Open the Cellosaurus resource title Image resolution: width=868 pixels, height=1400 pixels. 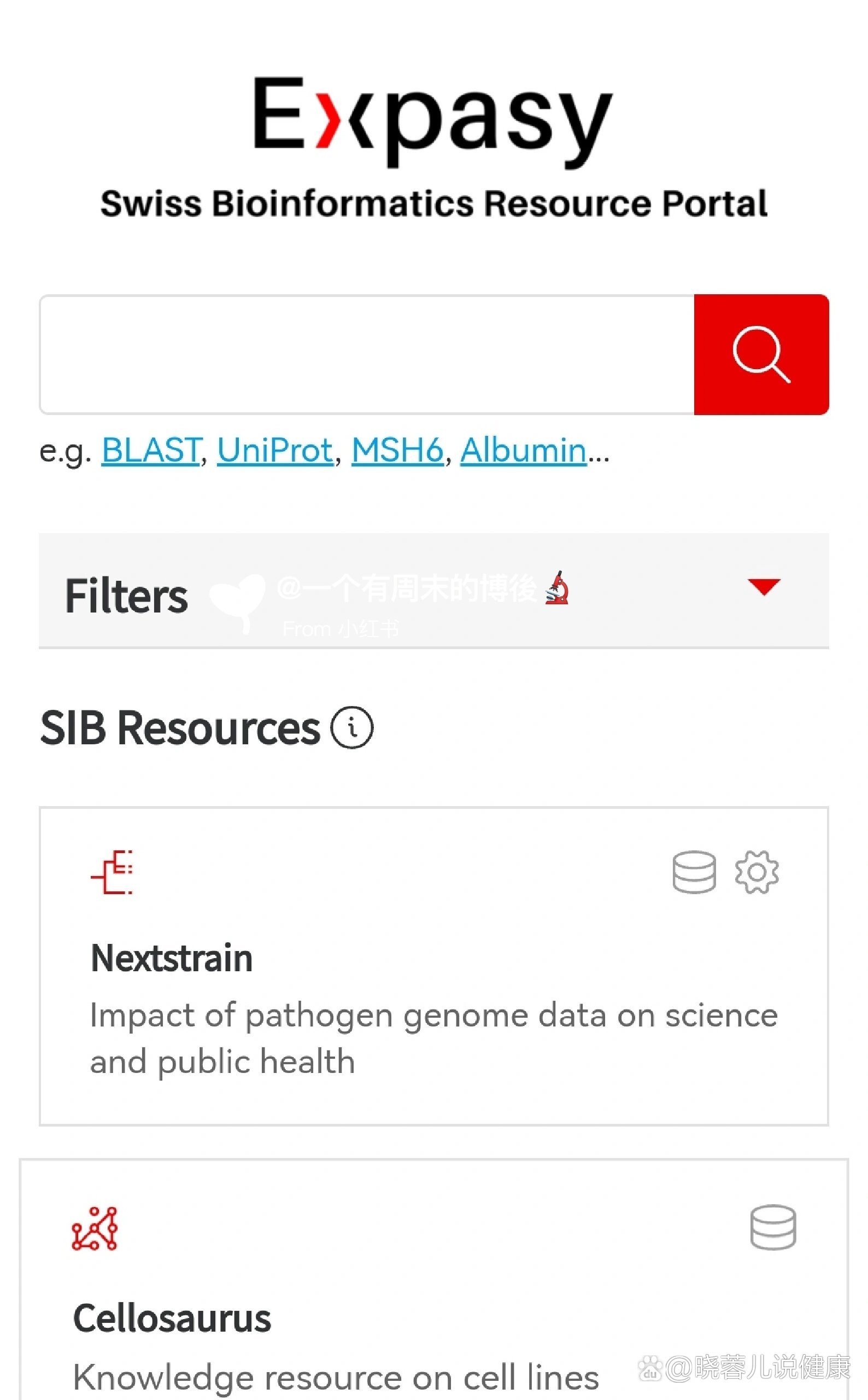pyautogui.click(x=172, y=1318)
